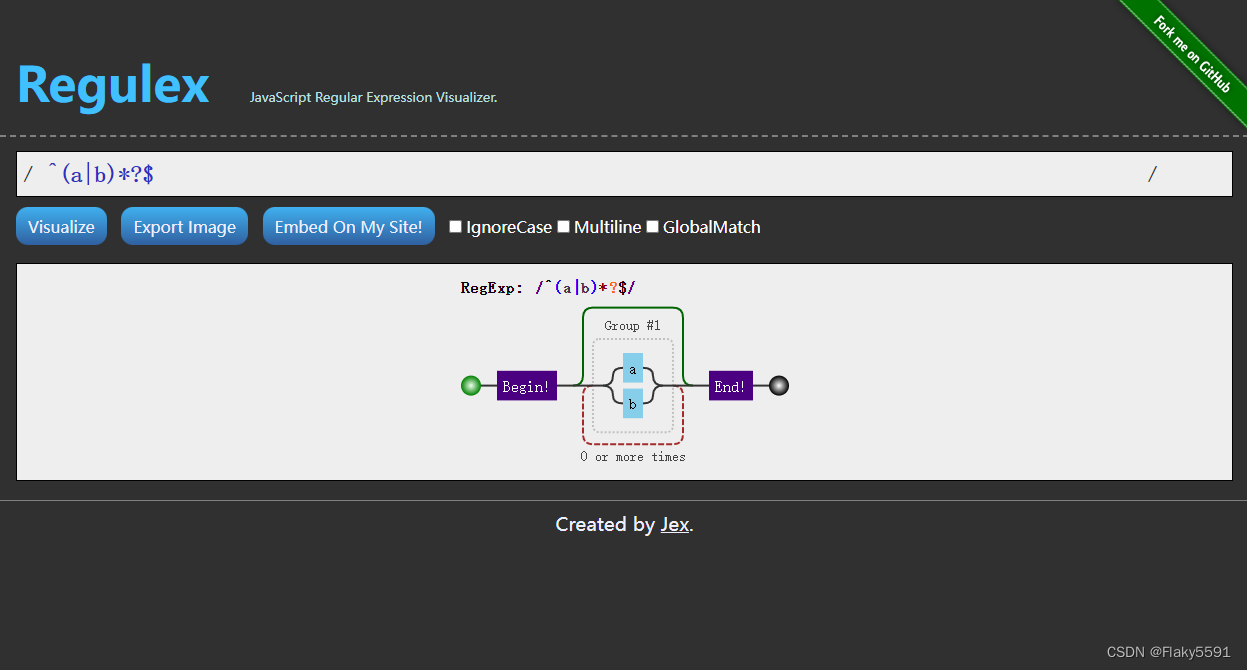Enable the IgnoreCase checkbox

456,226
